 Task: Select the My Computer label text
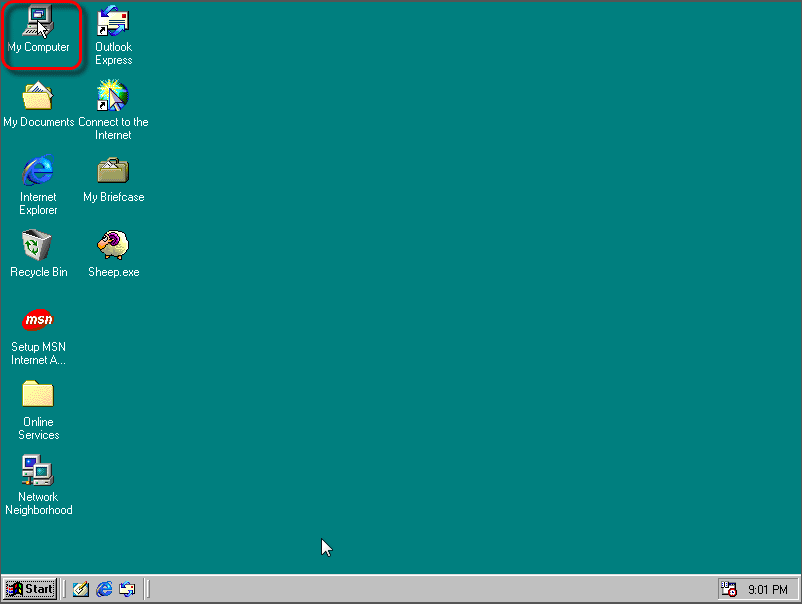(40, 47)
